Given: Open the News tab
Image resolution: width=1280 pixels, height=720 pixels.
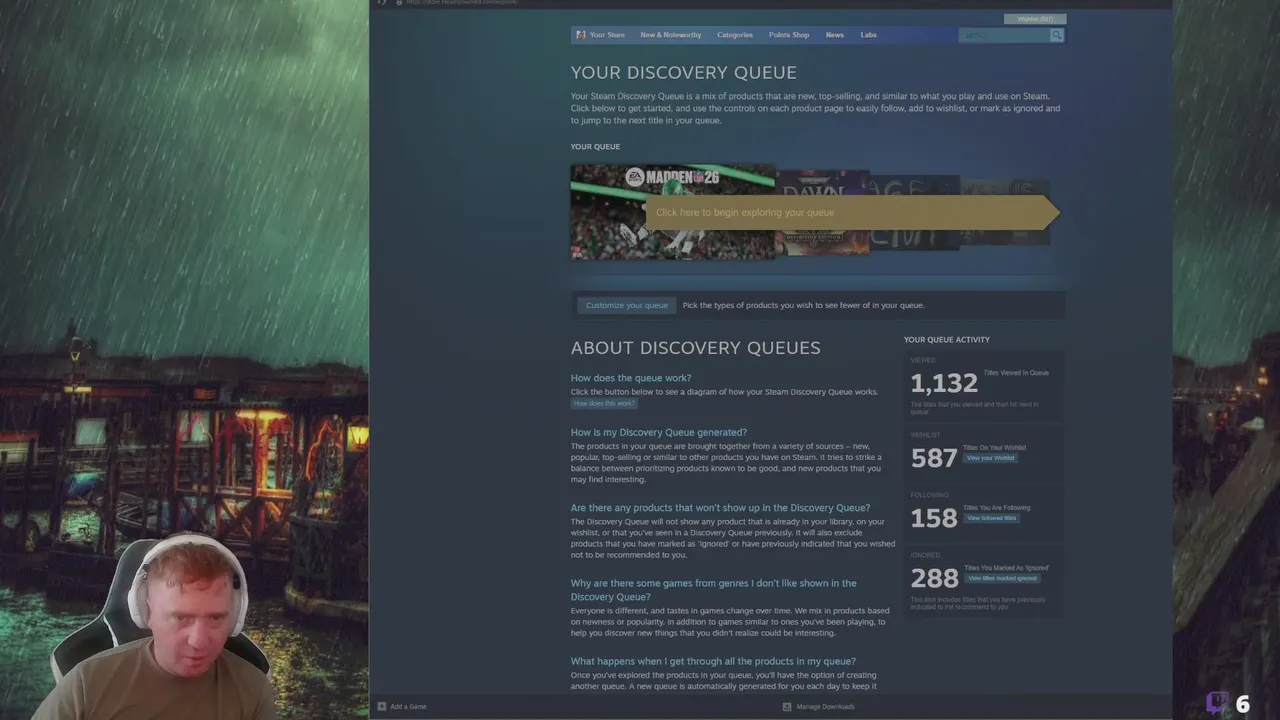Looking at the screenshot, I should coord(835,35).
